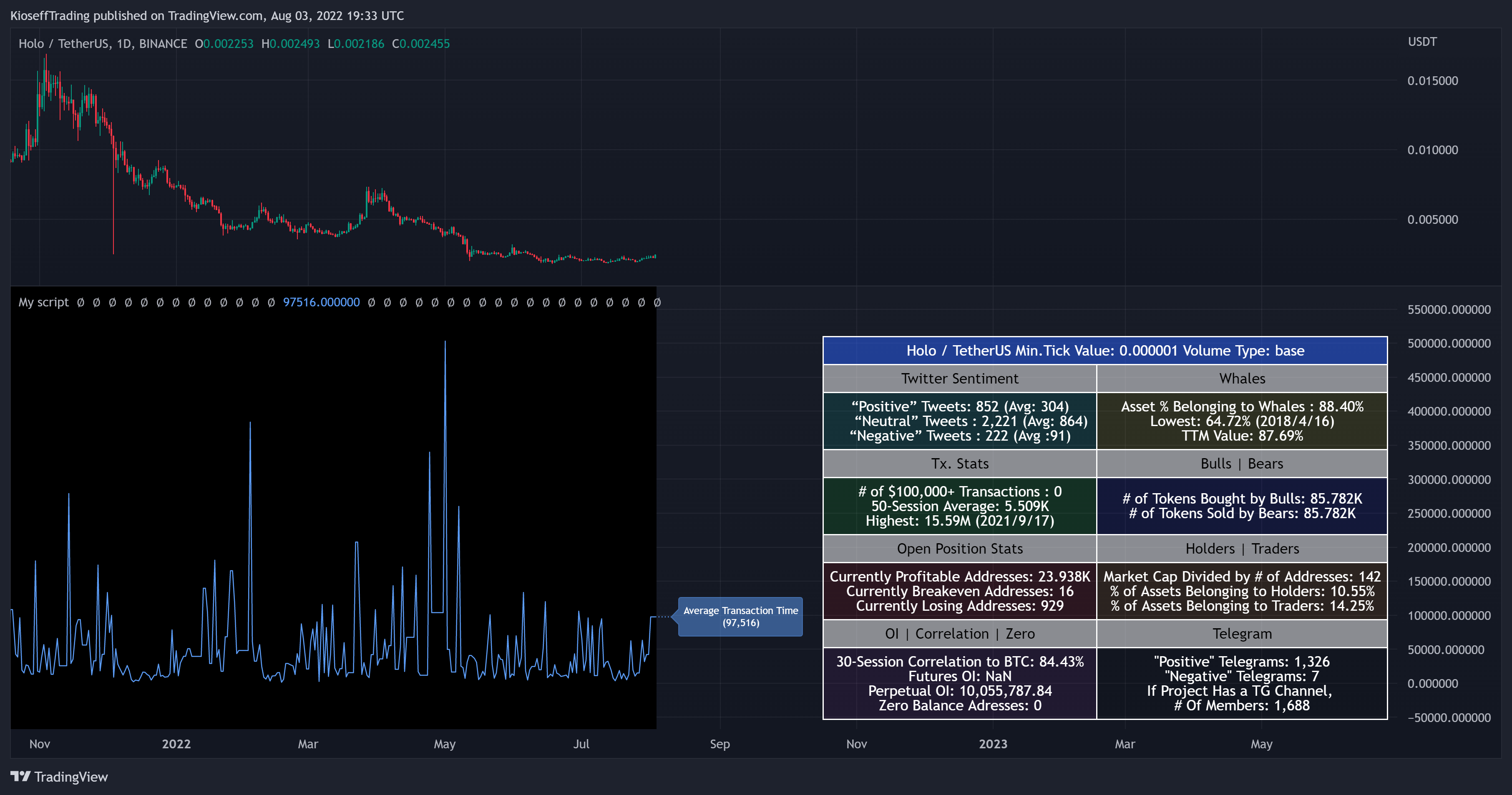This screenshot has width=1512, height=795.
Task: Click the "Positive" Tweets: 852 line
Action: point(960,406)
